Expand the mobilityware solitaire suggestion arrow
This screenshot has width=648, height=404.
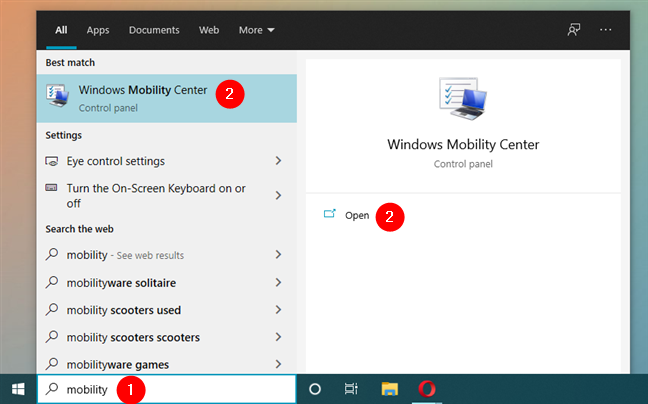[278, 282]
